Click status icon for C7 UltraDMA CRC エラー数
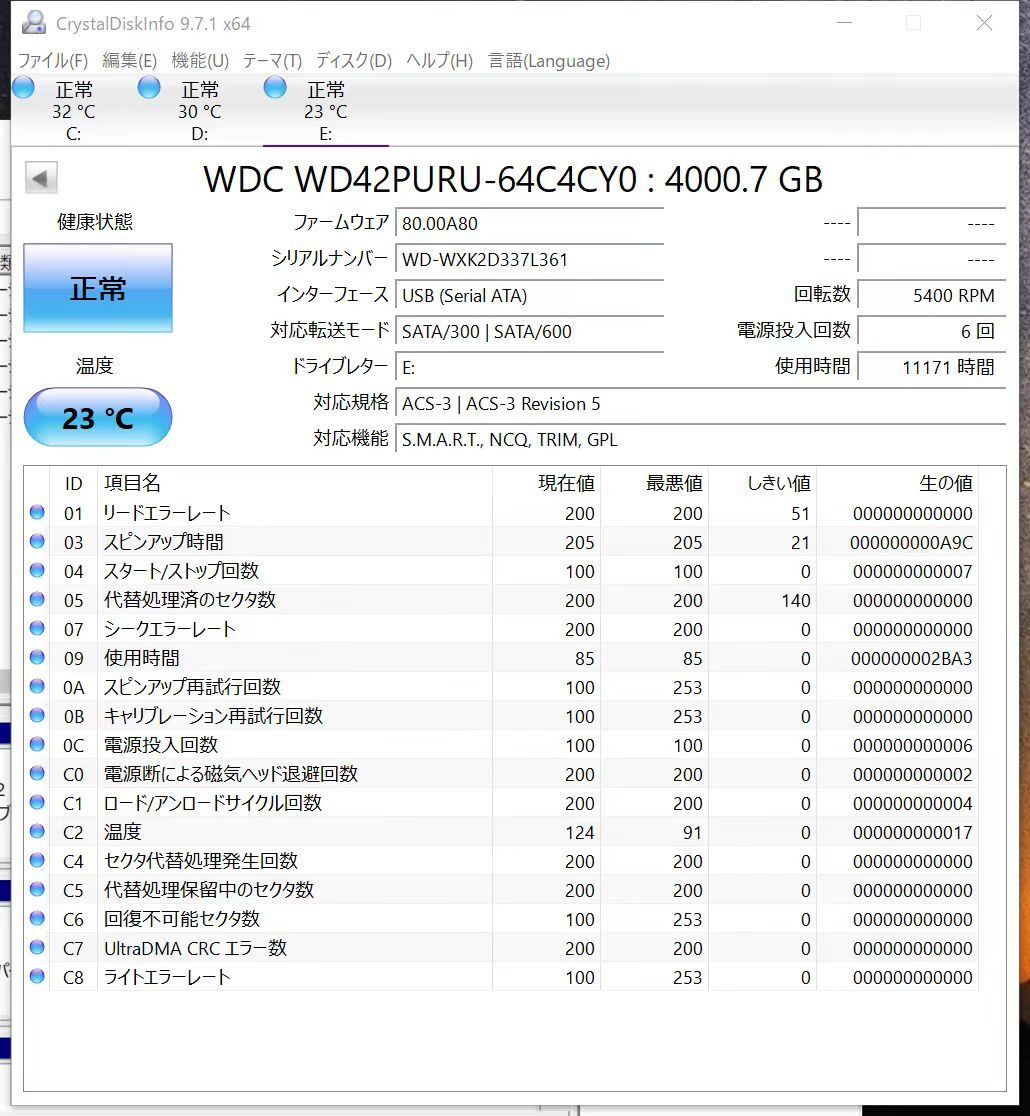This screenshot has height=1116, width=1030. [x=37, y=947]
